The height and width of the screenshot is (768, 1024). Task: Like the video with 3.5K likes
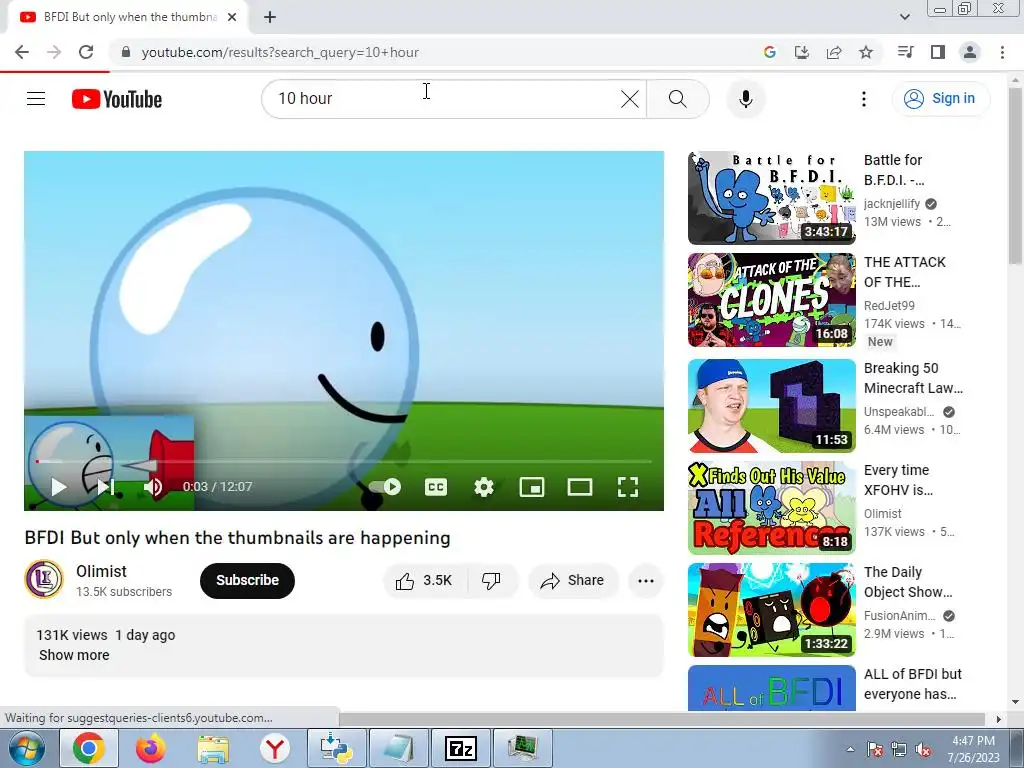click(424, 581)
